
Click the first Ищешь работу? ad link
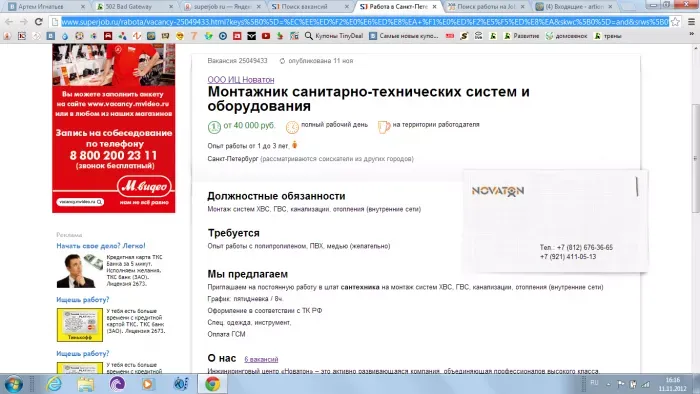tap(83, 300)
